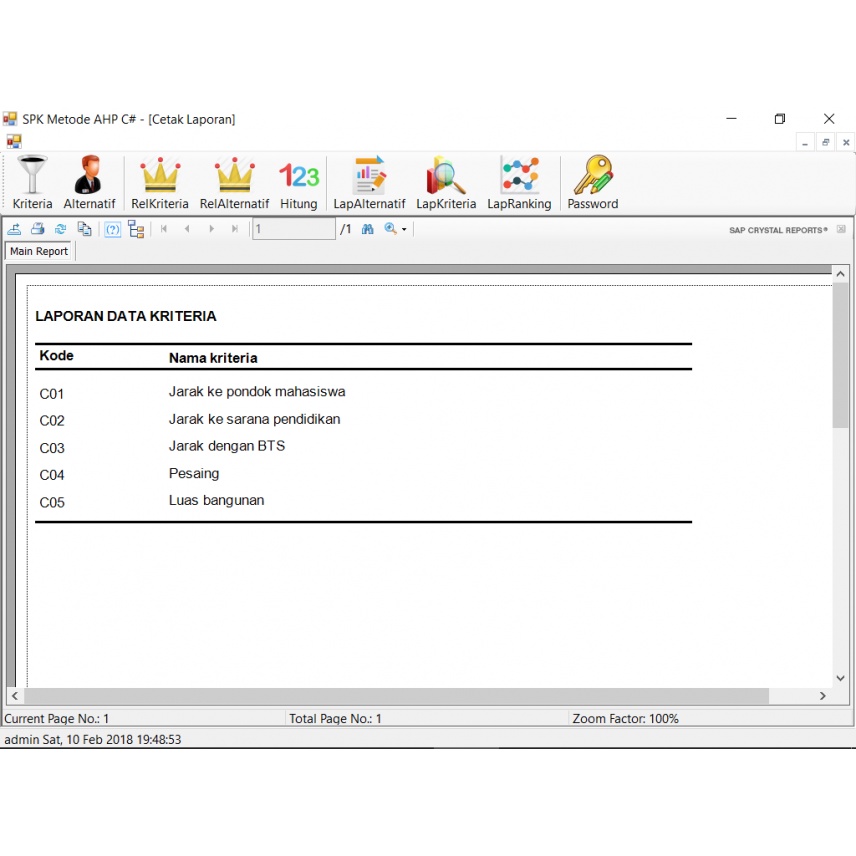
Task: Click the Print Report icon
Action: (38, 229)
